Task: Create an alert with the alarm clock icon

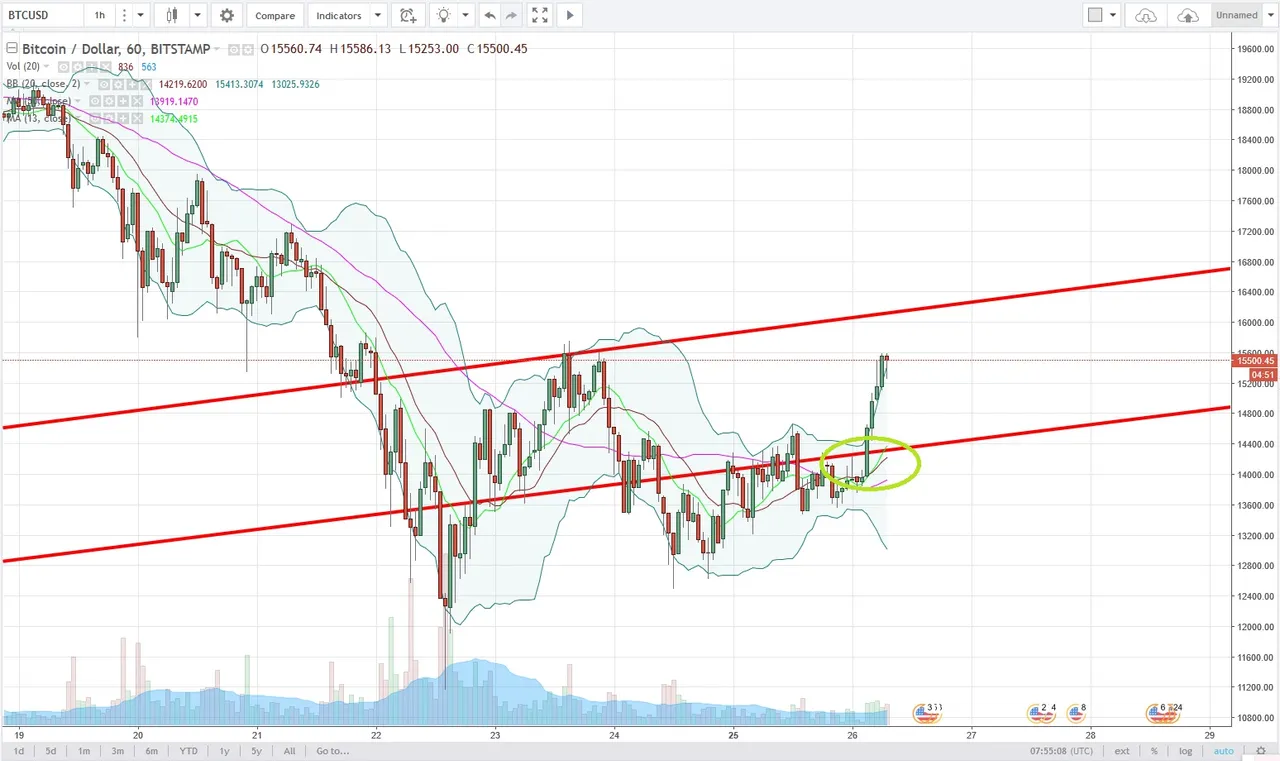Action: tap(406, 15)
